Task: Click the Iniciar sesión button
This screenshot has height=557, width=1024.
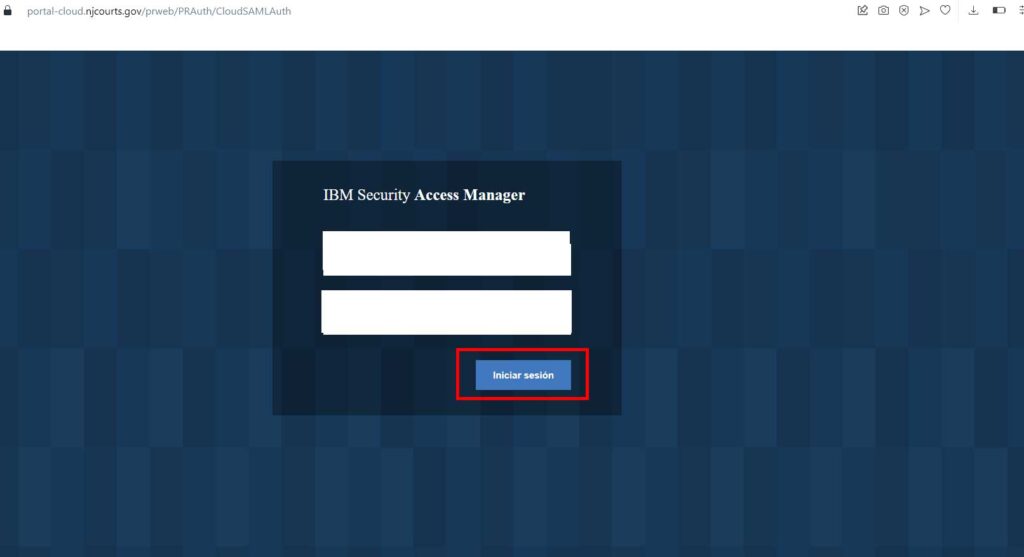Action: point(523,375)
